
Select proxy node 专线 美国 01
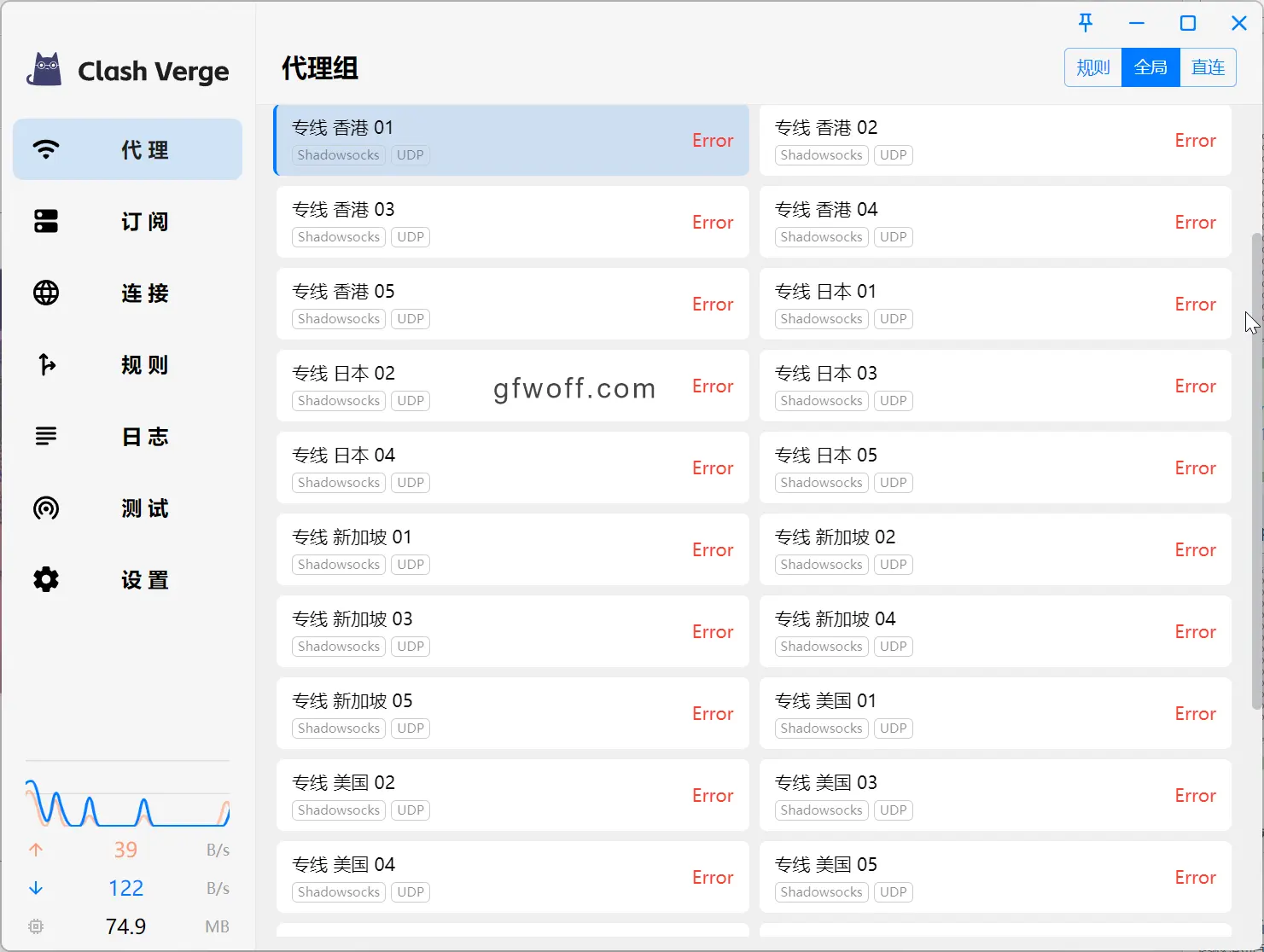995,713
